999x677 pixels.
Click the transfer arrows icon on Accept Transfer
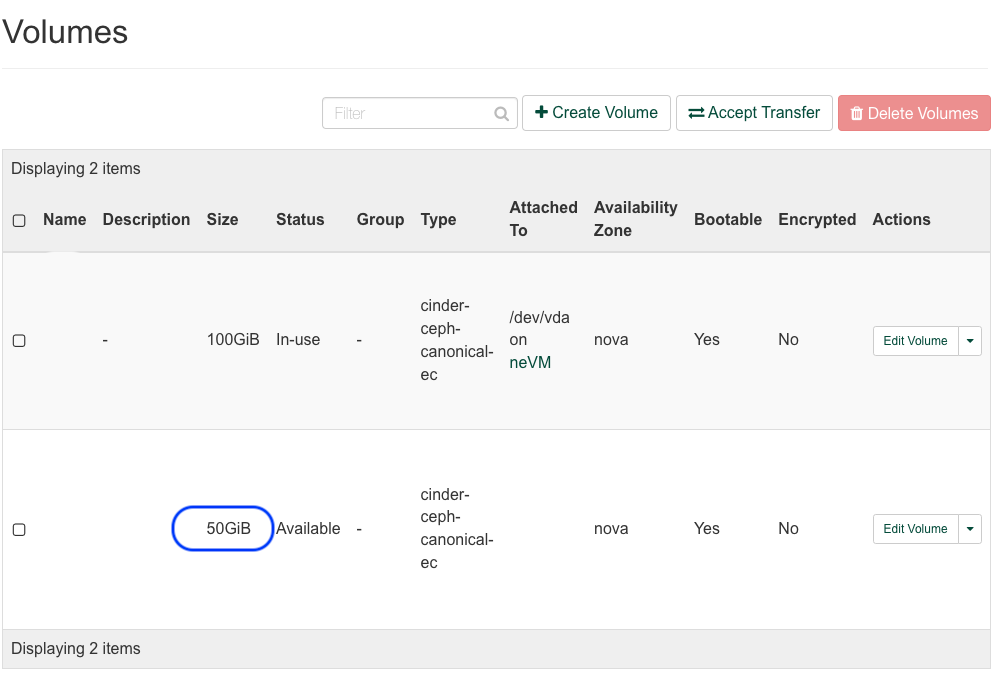(696, 113)
